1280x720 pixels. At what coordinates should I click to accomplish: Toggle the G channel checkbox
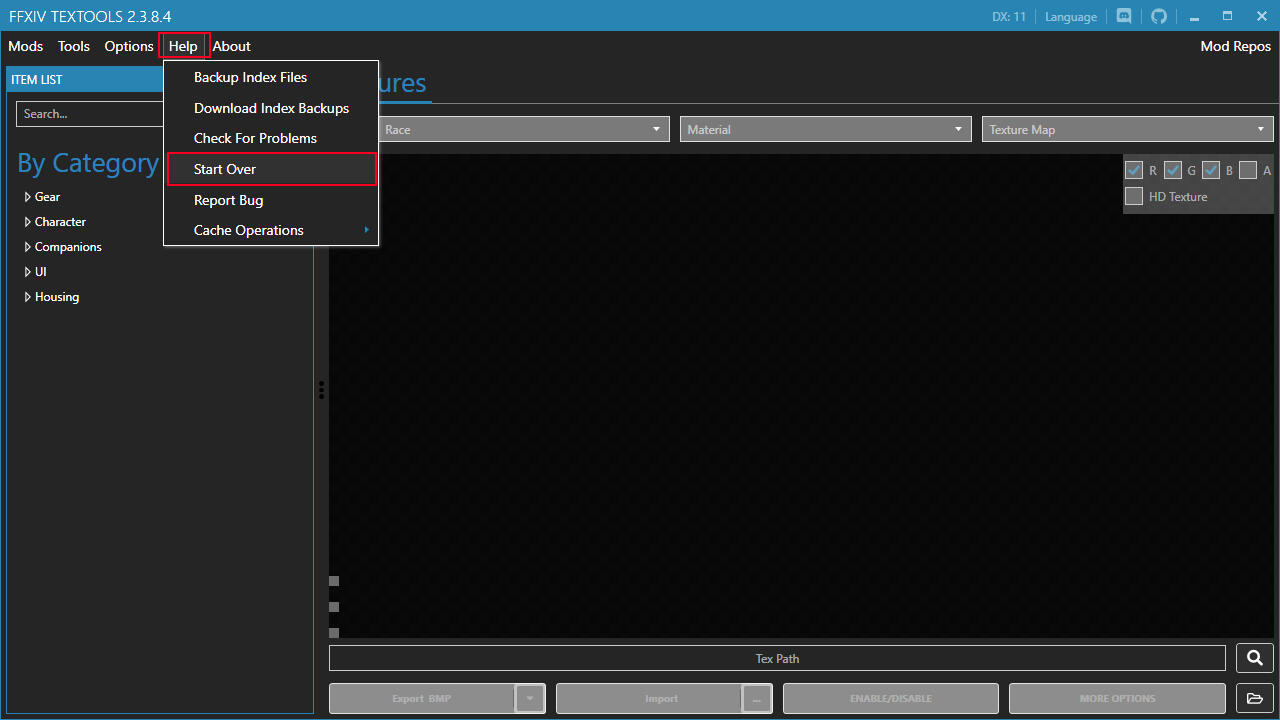tap(1173, 170)
